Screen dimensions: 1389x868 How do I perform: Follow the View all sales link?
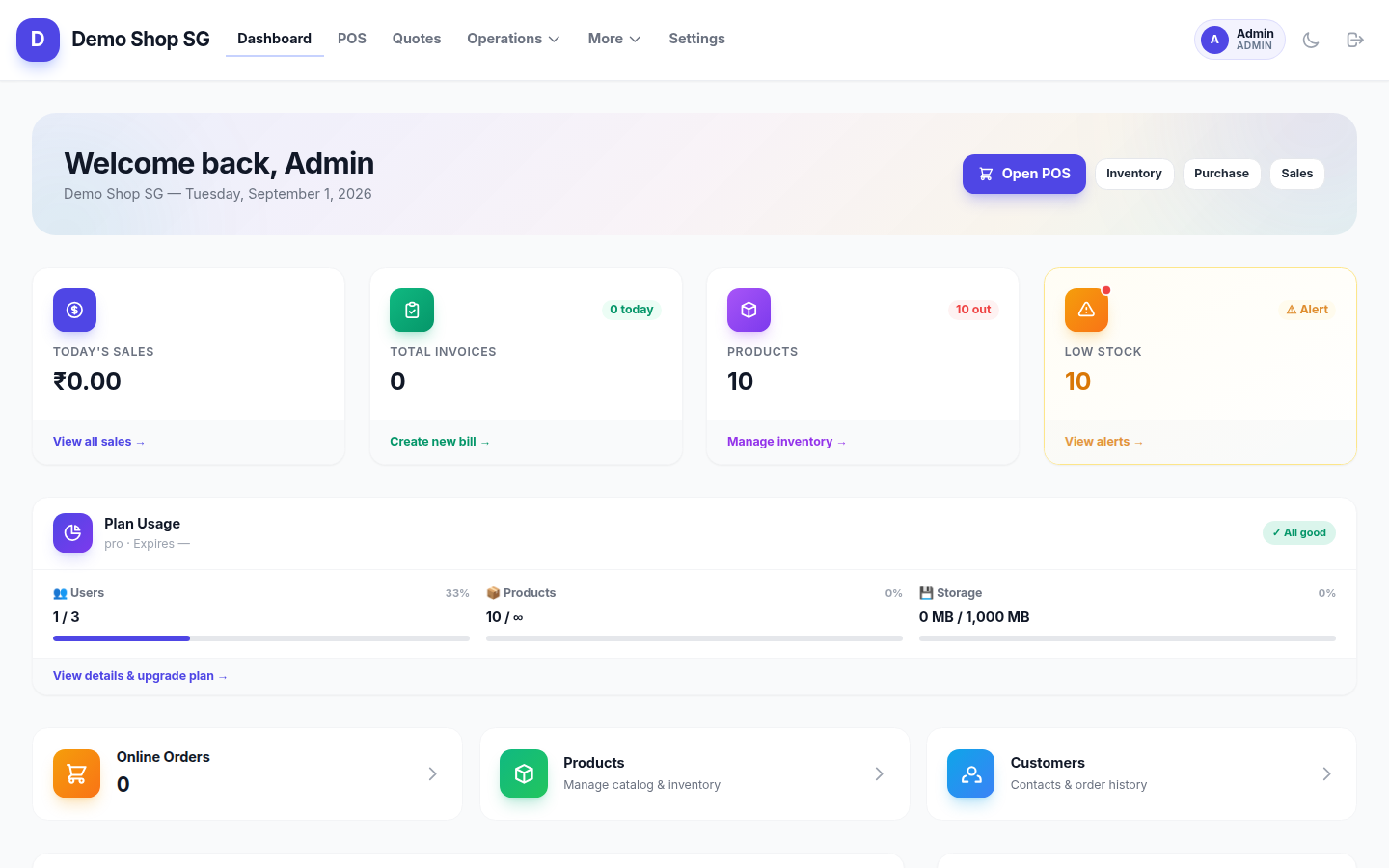point(98,442)
